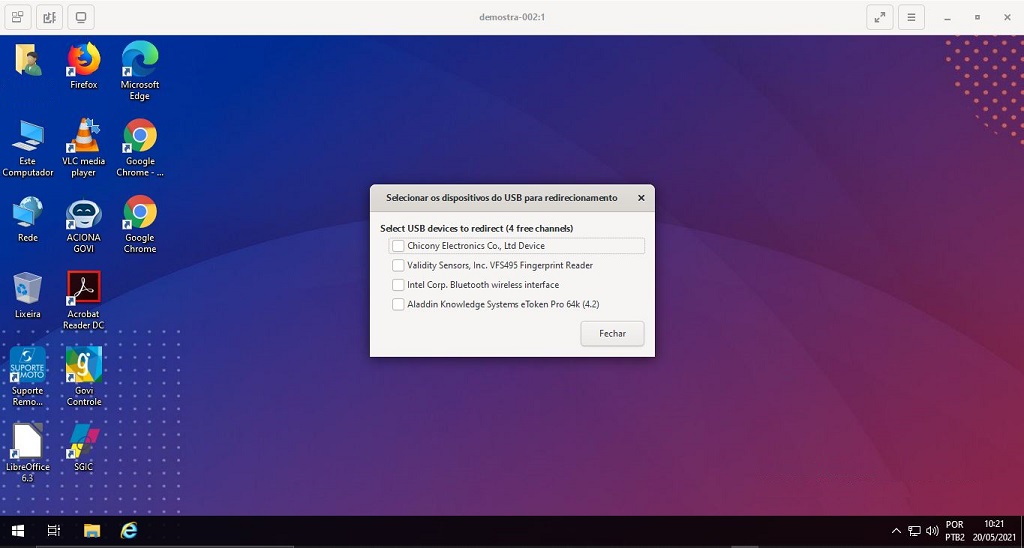Expand the hidden system tray icons chevron
The width and height of the screenshot is (1024, 548).
[x=896, y=531]
